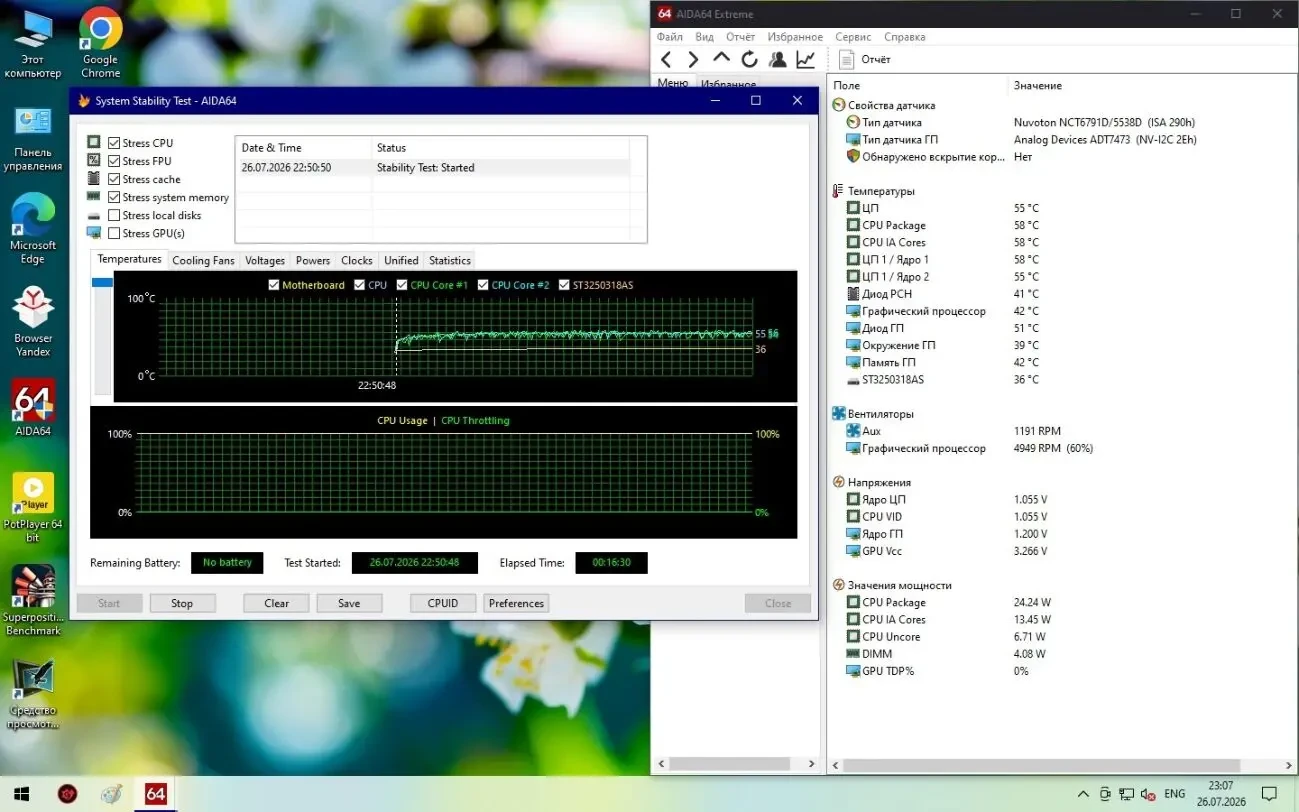Refresh the AIDA64 sensor page
The height and width of the screenshot is (812, 1299).
[x=749, y=60]
